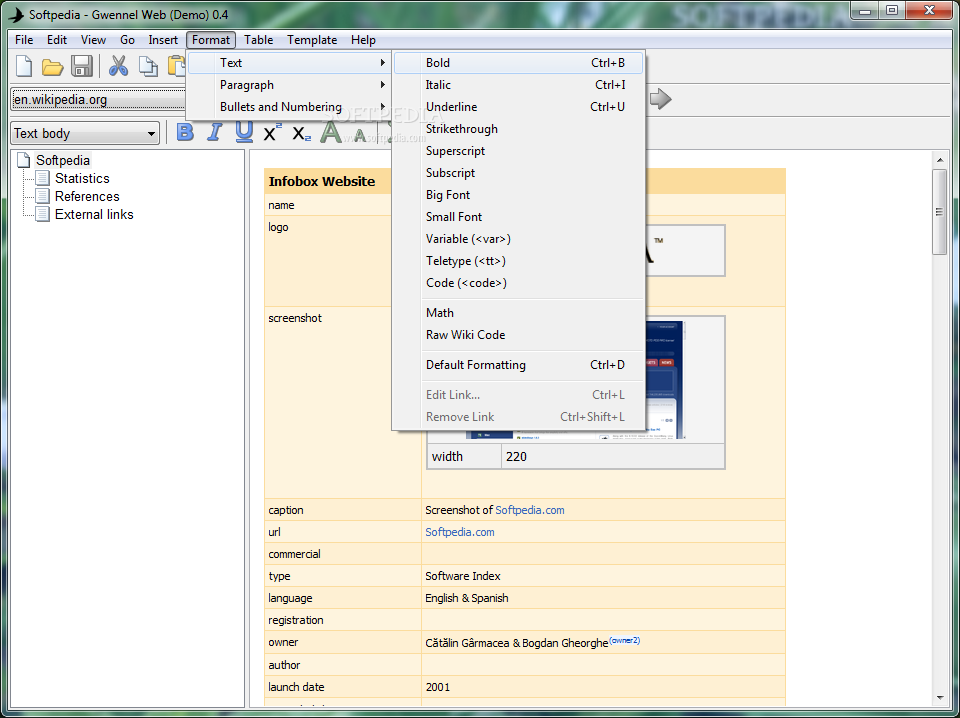Click the Superscript toolbar icon
Screen dimensions: 960x718
[x=272, y=132]
